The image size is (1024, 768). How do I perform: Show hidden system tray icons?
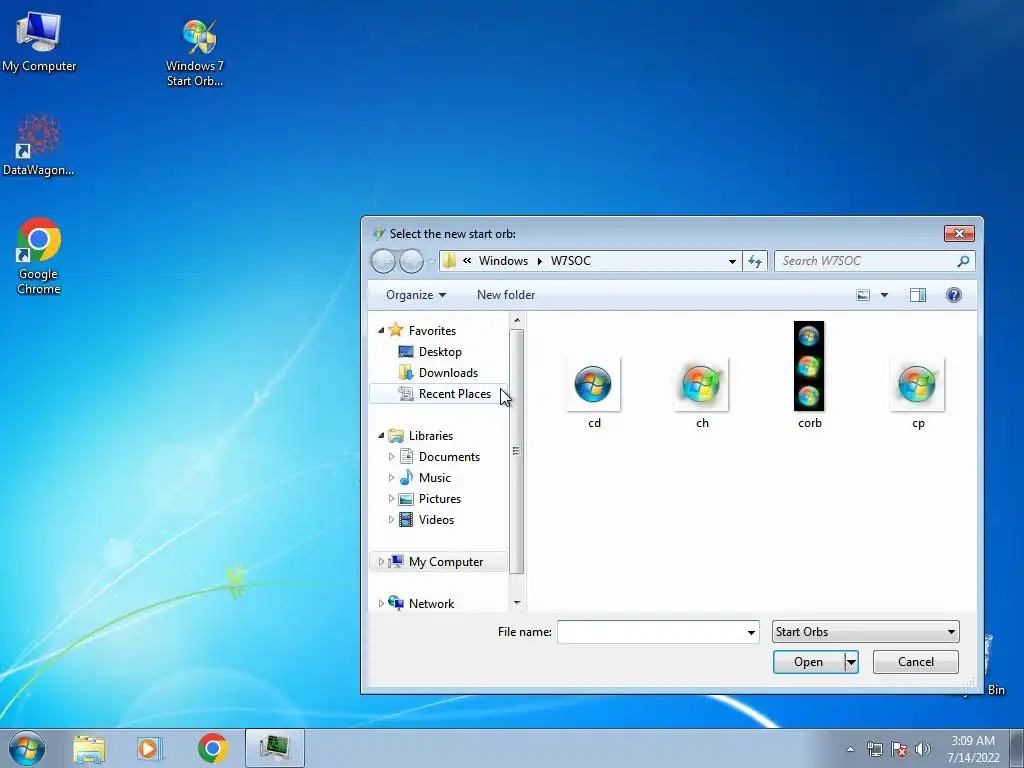click(850, 749)
